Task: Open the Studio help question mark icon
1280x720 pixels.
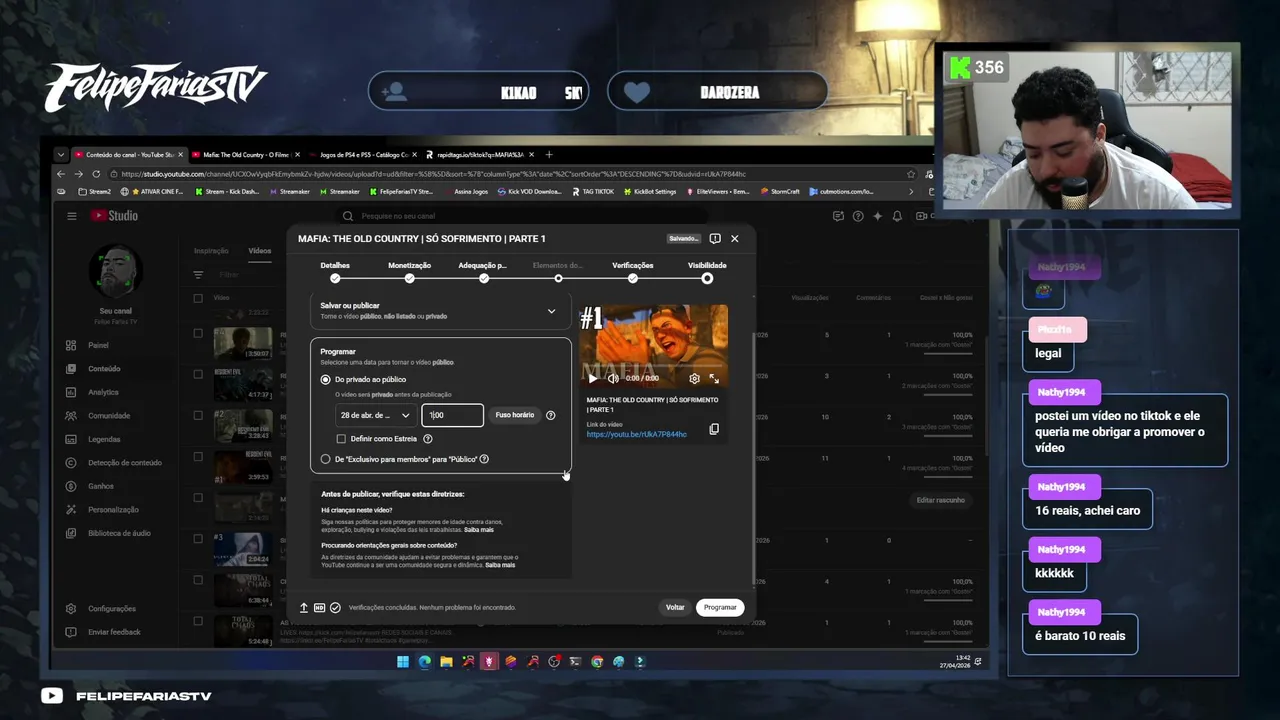Action: click(x=858, y=216)
